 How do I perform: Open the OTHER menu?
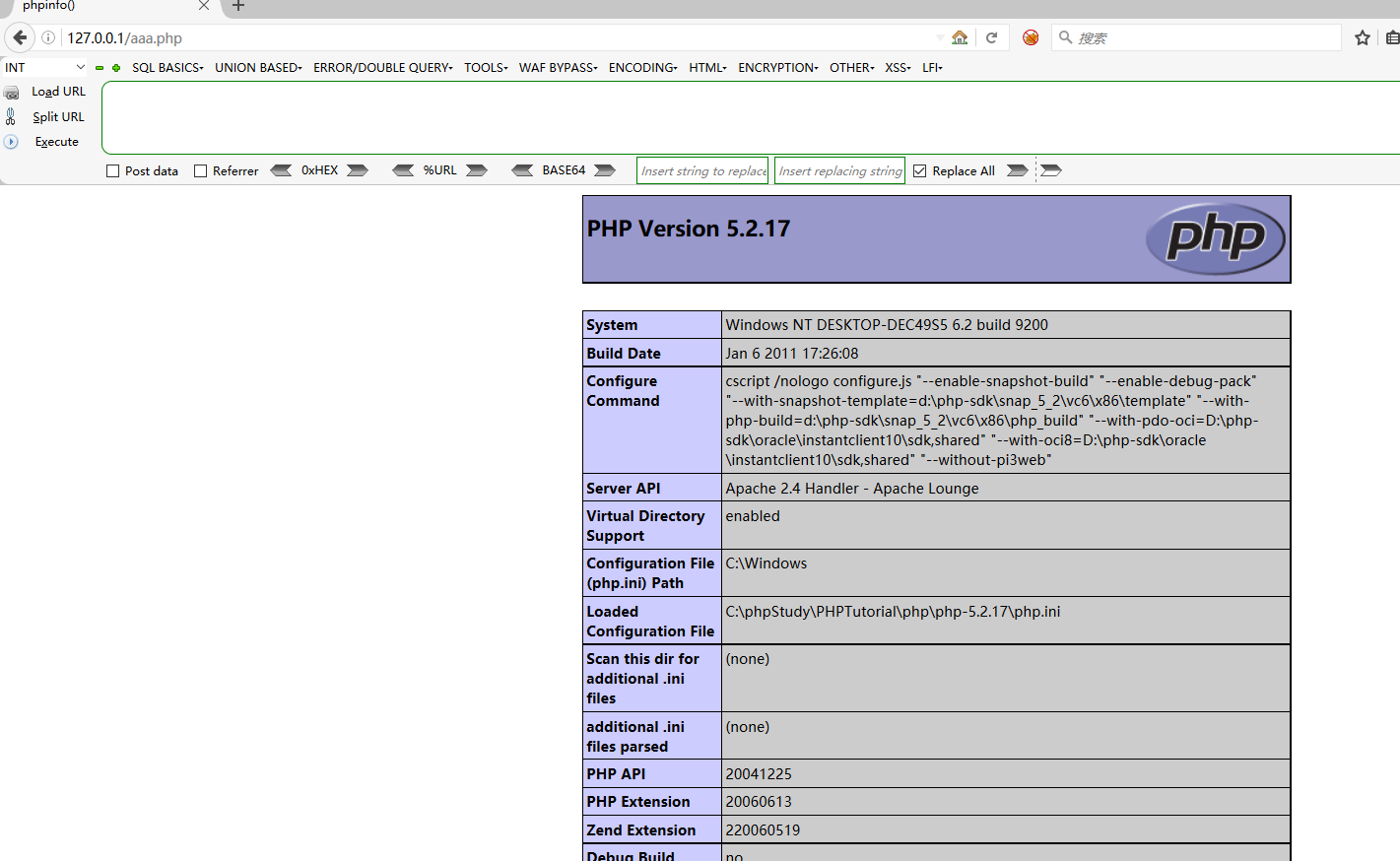pyautogui.click(x=852, y=68)
